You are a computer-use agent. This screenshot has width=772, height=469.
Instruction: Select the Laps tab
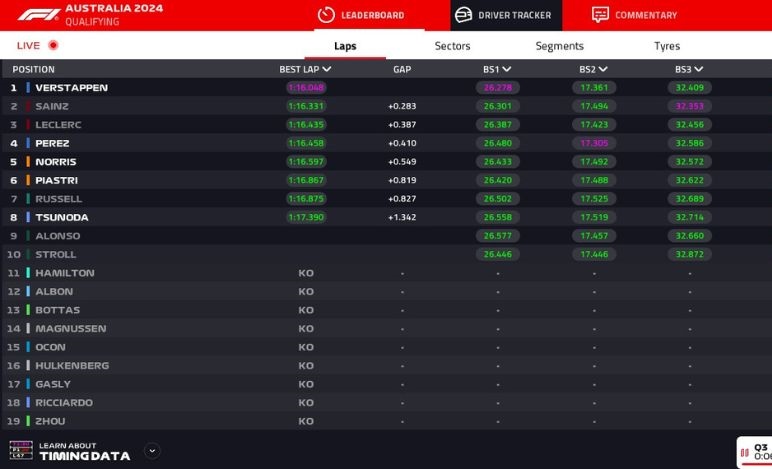(345, 46)
